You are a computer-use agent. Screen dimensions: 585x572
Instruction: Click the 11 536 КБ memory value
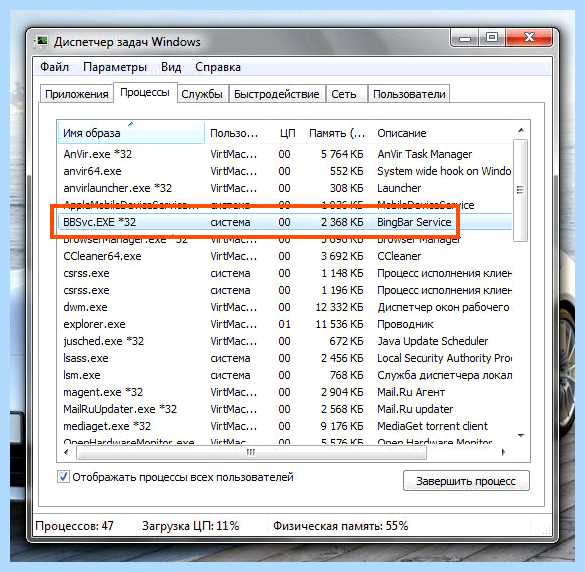tap(340, 324)
